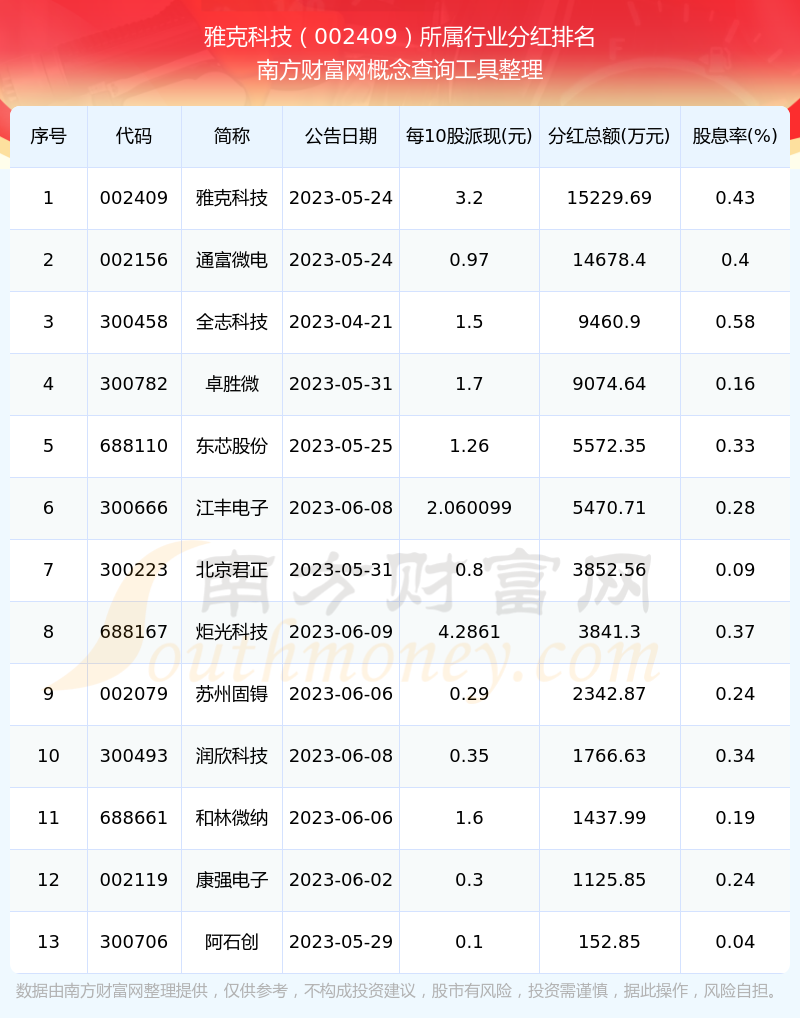Click the 江丰电子 name cell
The image size is (800, 1018).
coord(232,508)
